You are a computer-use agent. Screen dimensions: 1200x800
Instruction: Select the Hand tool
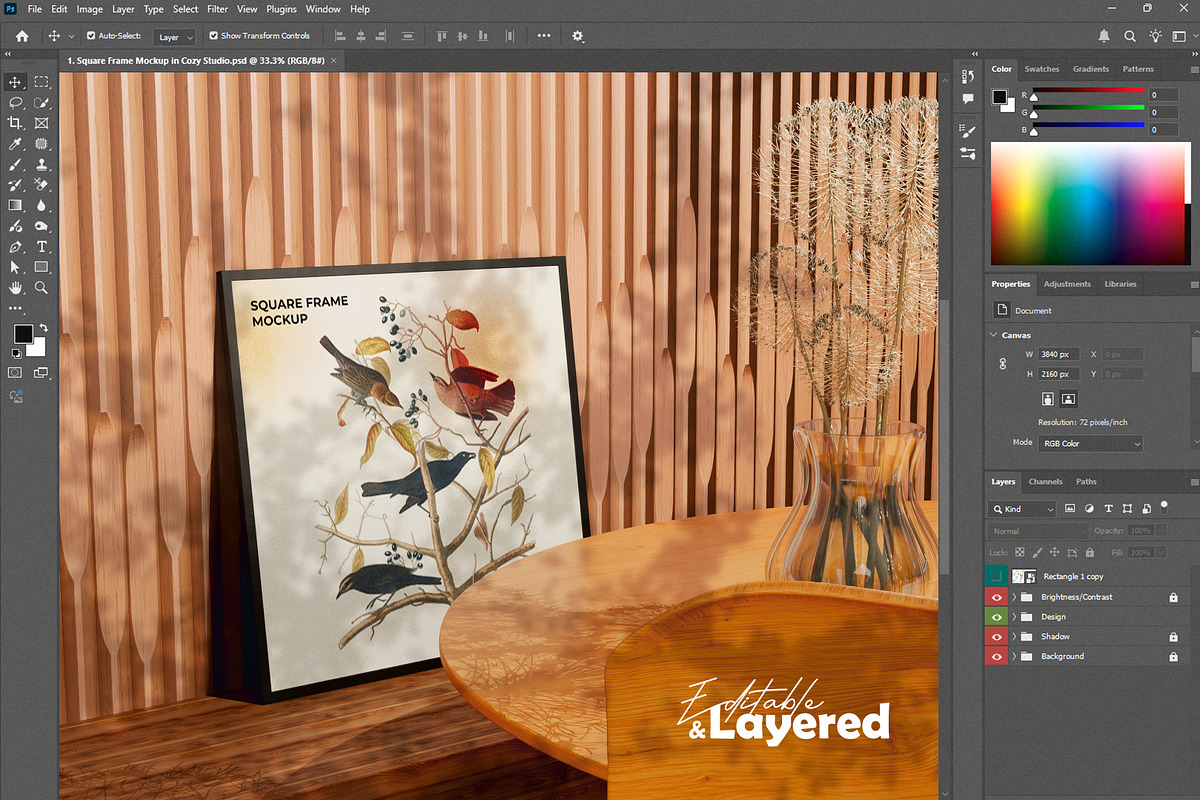coord(15,287)
